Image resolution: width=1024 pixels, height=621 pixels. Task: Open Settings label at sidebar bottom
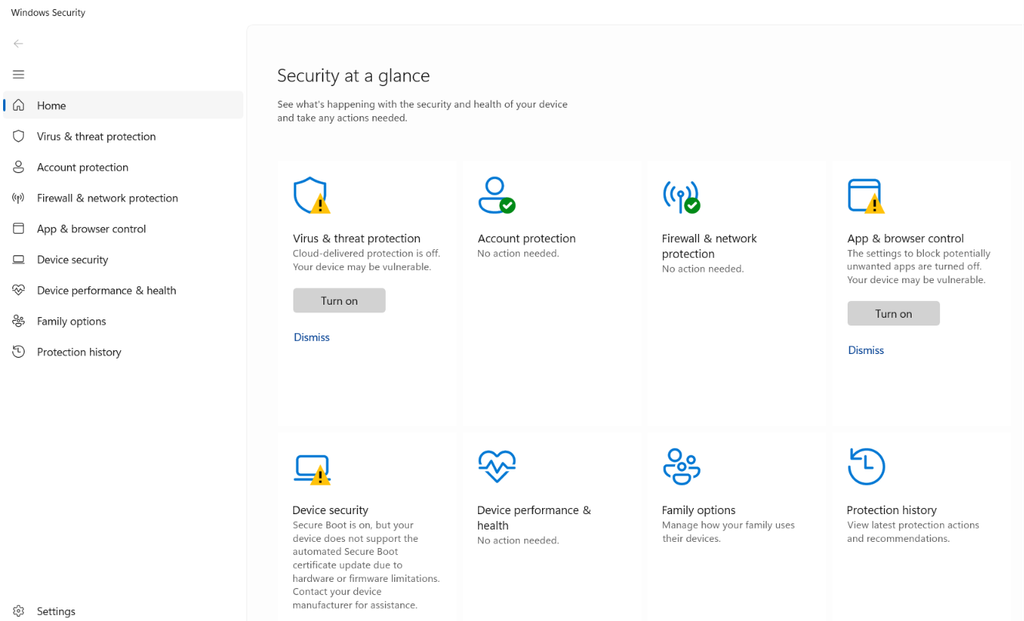tap(56, 611)
